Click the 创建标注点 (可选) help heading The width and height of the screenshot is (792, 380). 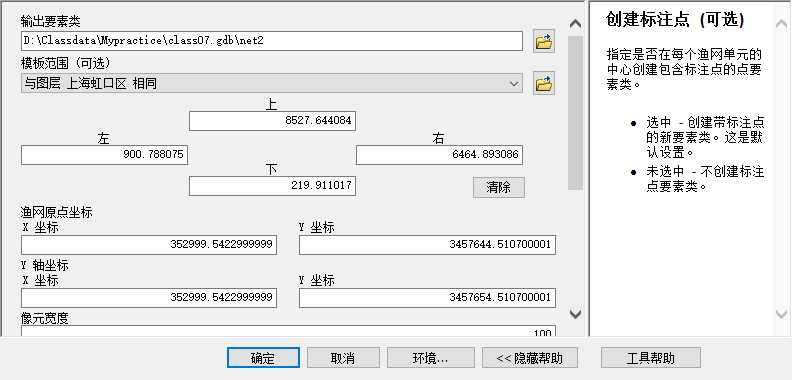click(x=675, y=20)
